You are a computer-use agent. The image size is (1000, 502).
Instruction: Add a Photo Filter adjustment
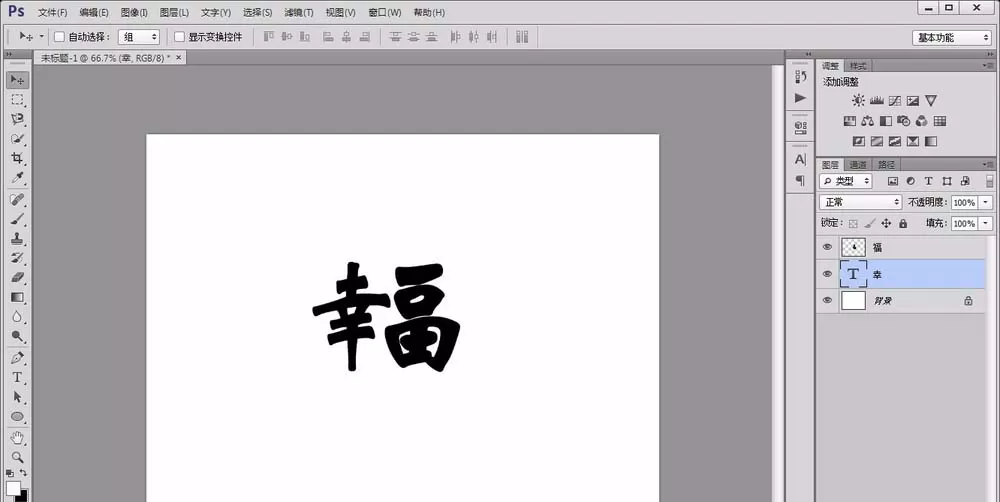pos(904,121)
